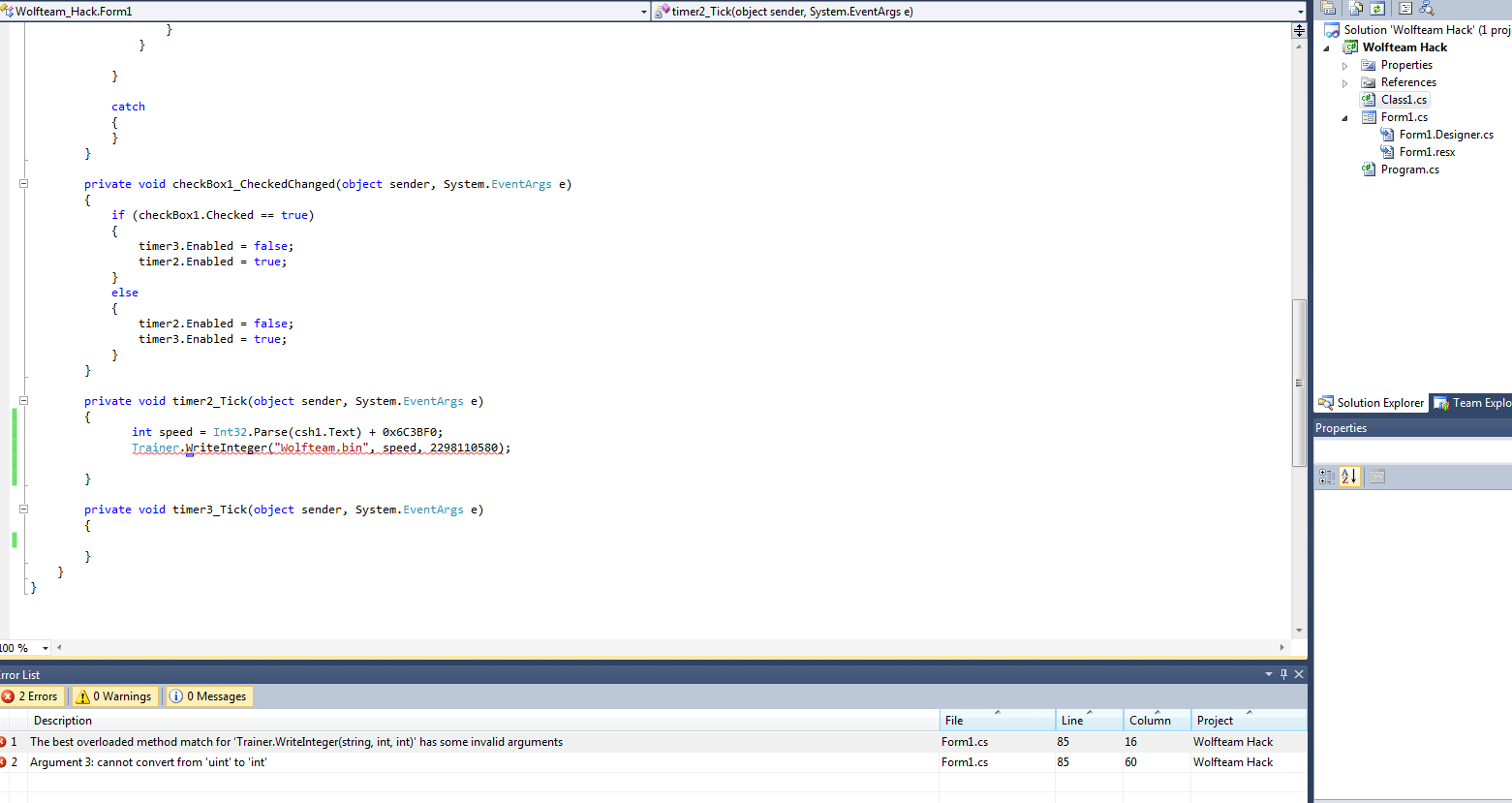Click editor scroll down arrow
This screenshot has width=1512, height=803.
pyautogui.click(x=1299, y=632)
